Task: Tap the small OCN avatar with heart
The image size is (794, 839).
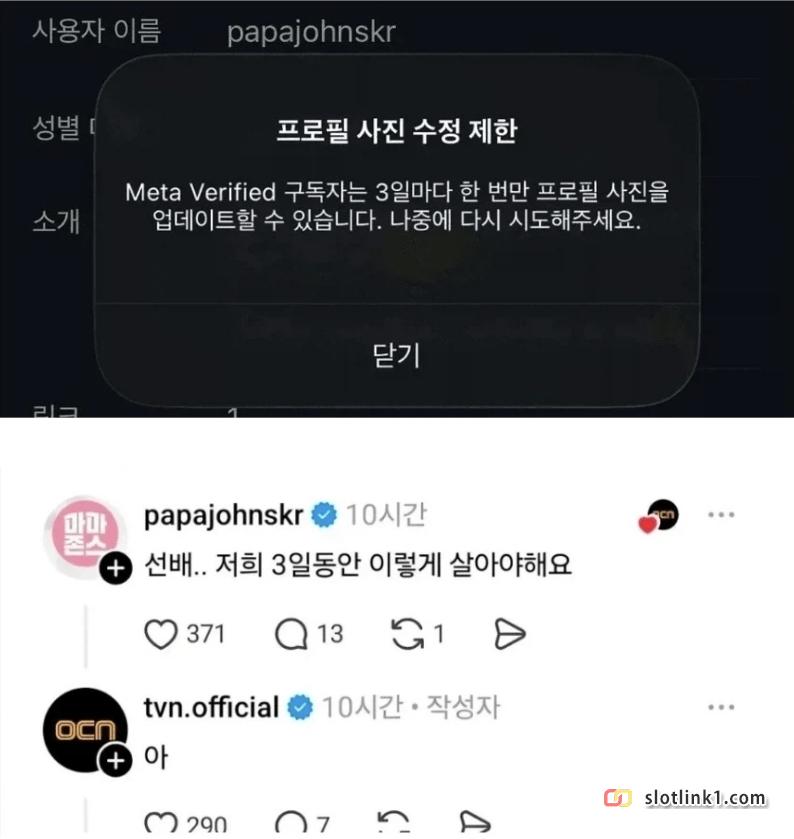Action: click(660, 516)
